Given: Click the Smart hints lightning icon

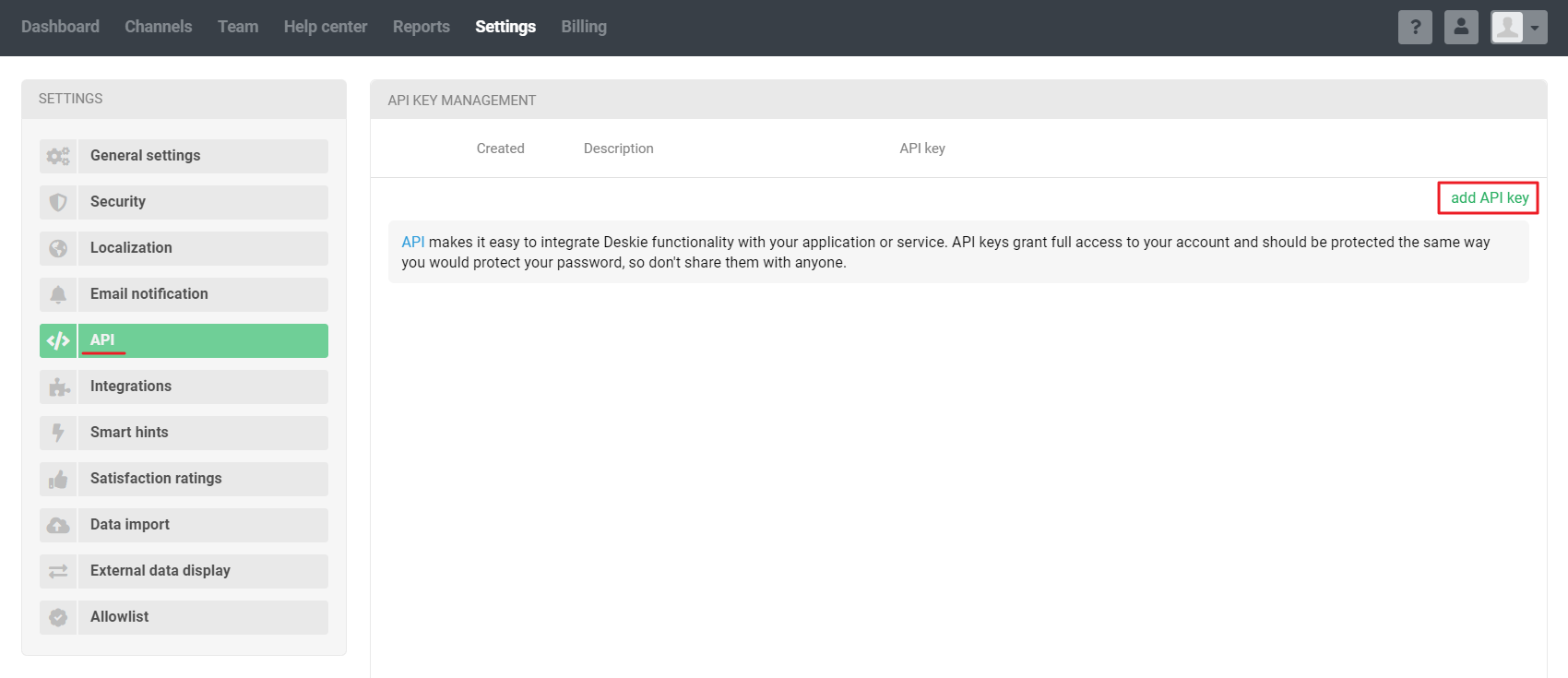Looking at the screenshot, I should 58,433.
